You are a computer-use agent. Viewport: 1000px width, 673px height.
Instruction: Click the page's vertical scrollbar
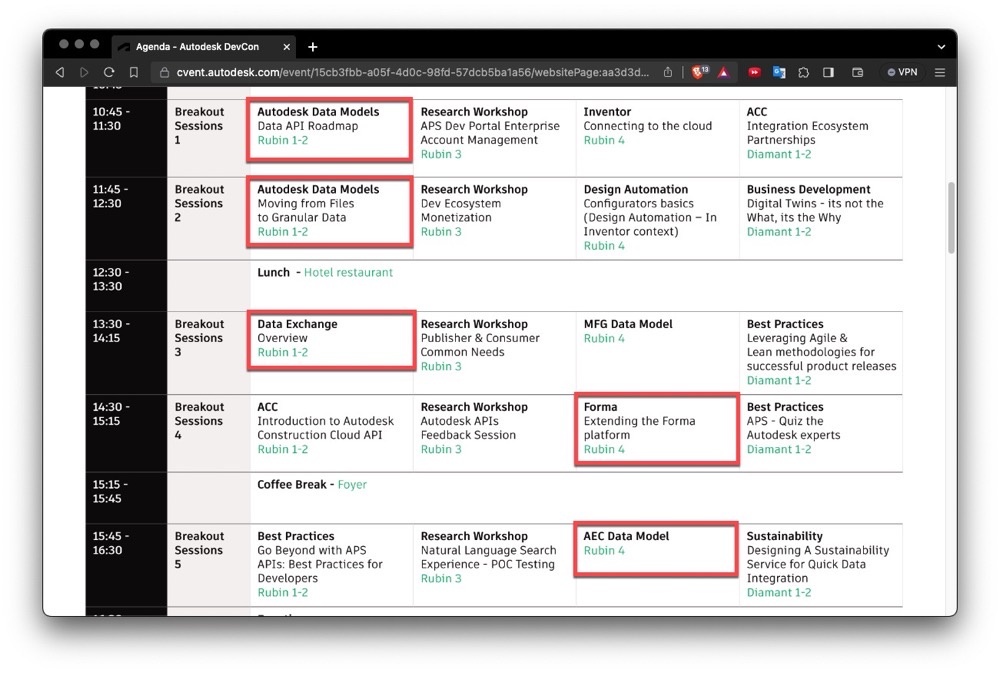[x=951, y=218]
